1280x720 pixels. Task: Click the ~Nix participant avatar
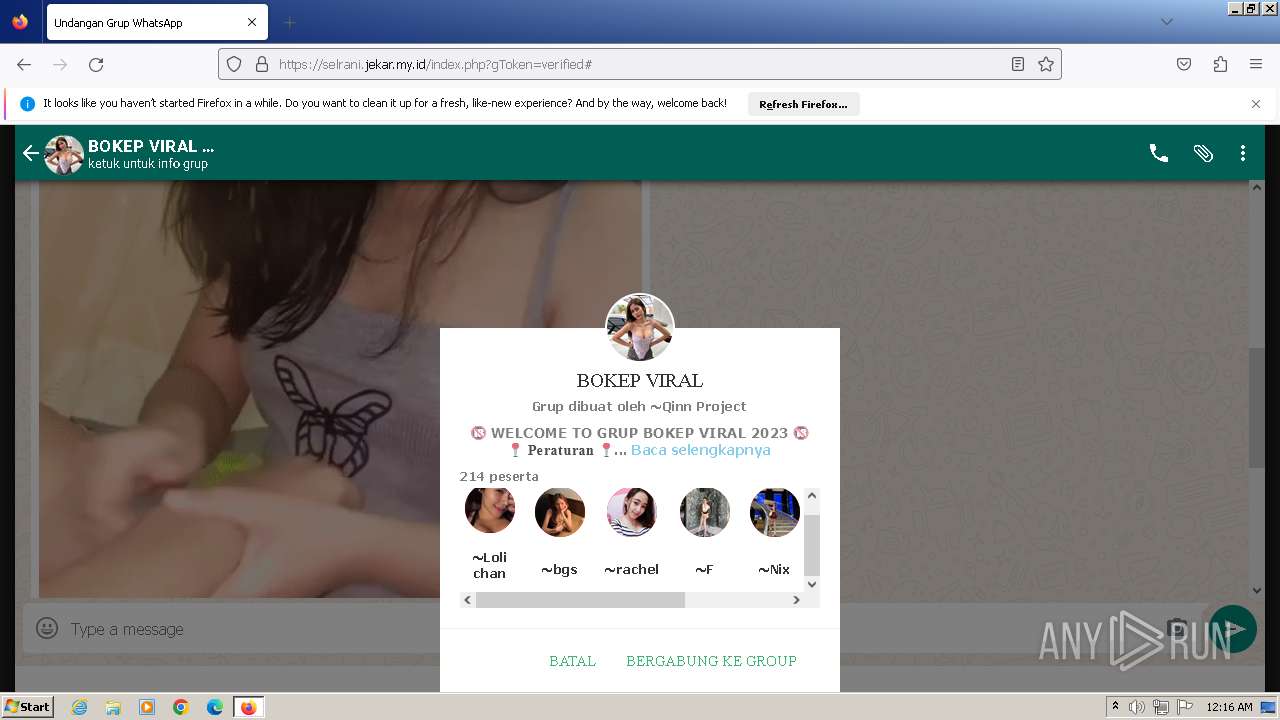click(775, 512)
